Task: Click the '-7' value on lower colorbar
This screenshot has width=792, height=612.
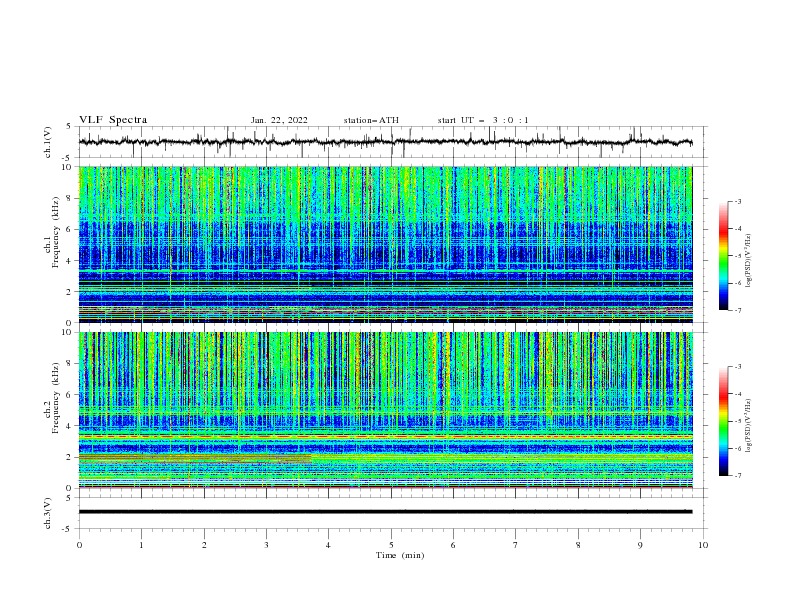Action: (738, 476)
